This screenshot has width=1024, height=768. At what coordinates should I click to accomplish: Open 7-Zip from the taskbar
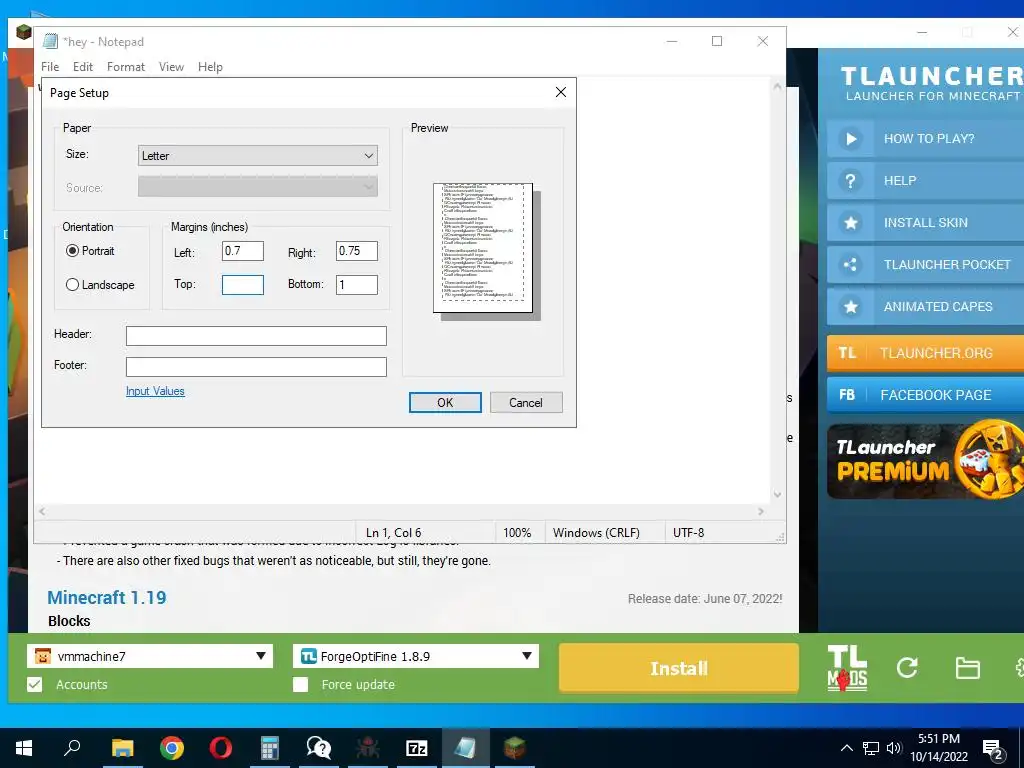pos(417,748)
